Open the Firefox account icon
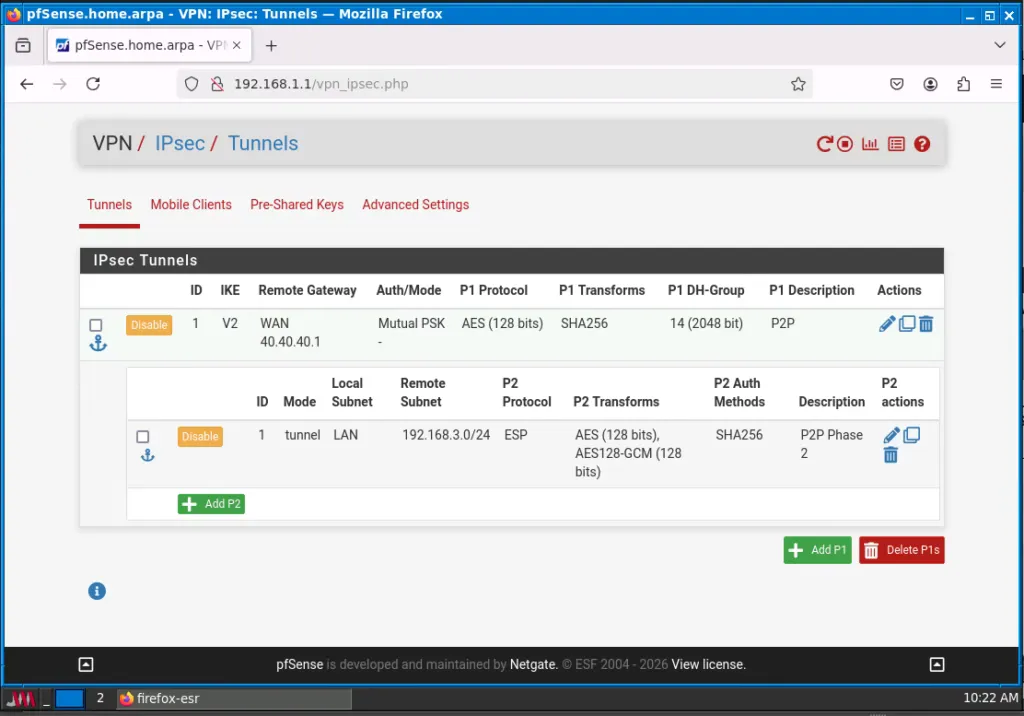Image resolution: width=1024 pixels, height=716 pixels. click(930, 84)
